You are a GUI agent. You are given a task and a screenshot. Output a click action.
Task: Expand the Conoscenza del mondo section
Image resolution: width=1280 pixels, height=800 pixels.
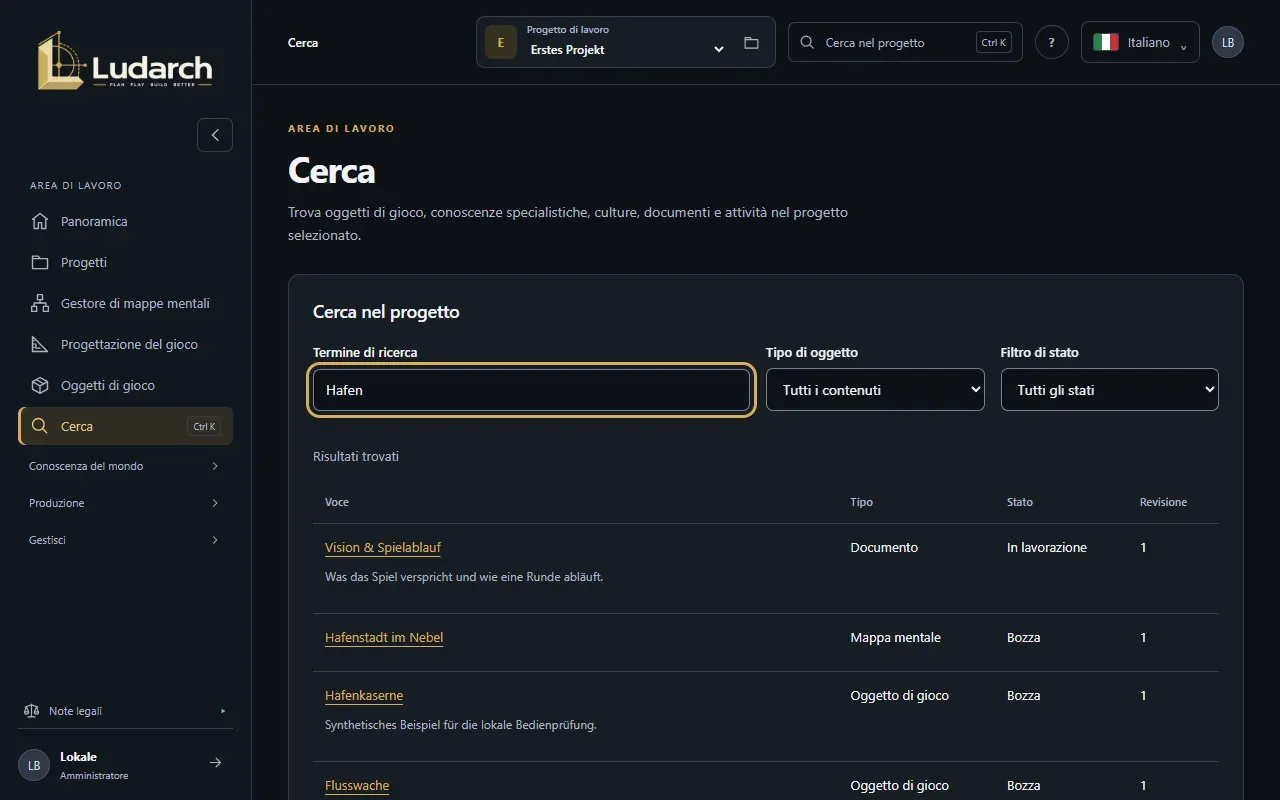125,466
